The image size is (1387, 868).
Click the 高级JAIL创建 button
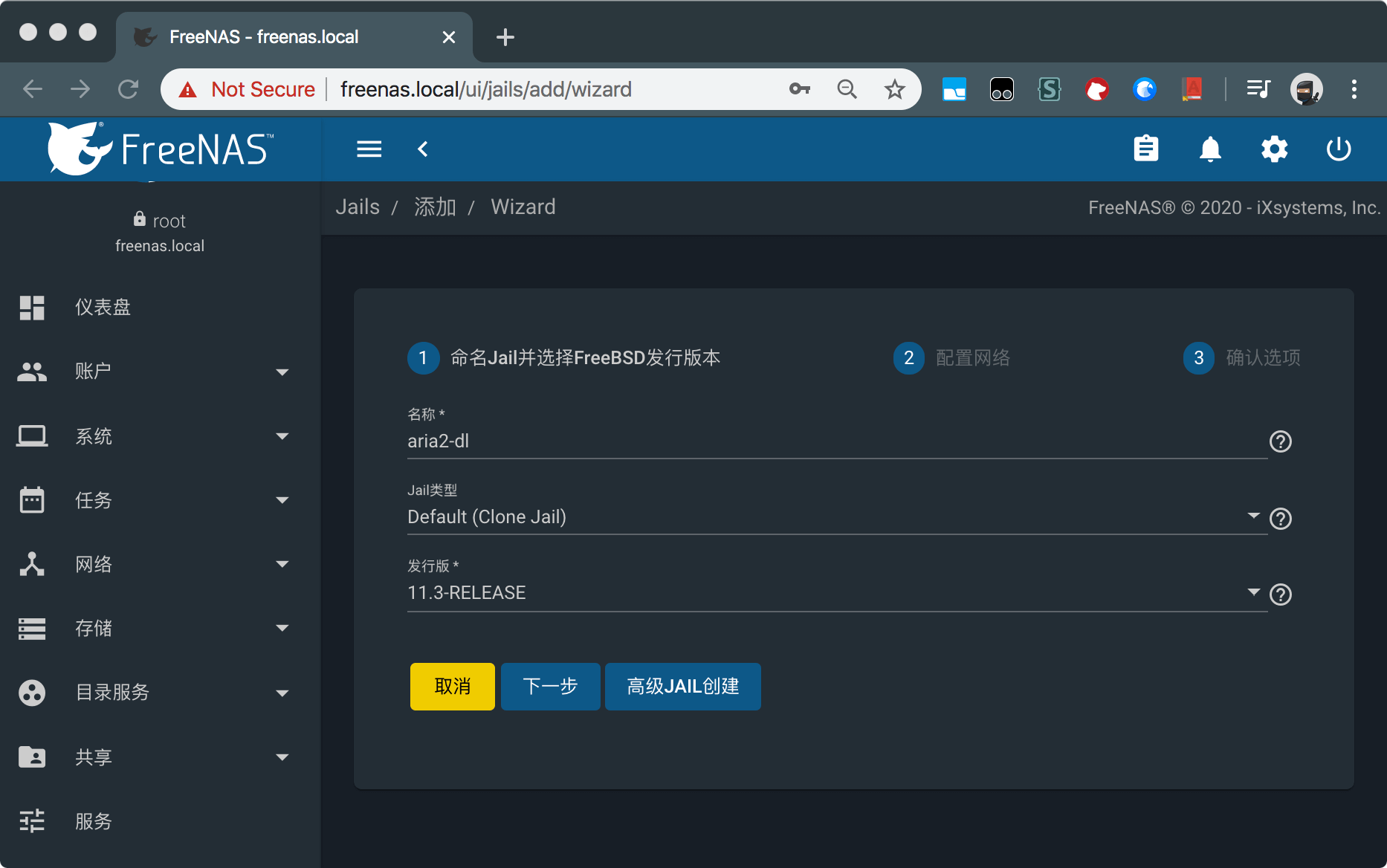682,686
